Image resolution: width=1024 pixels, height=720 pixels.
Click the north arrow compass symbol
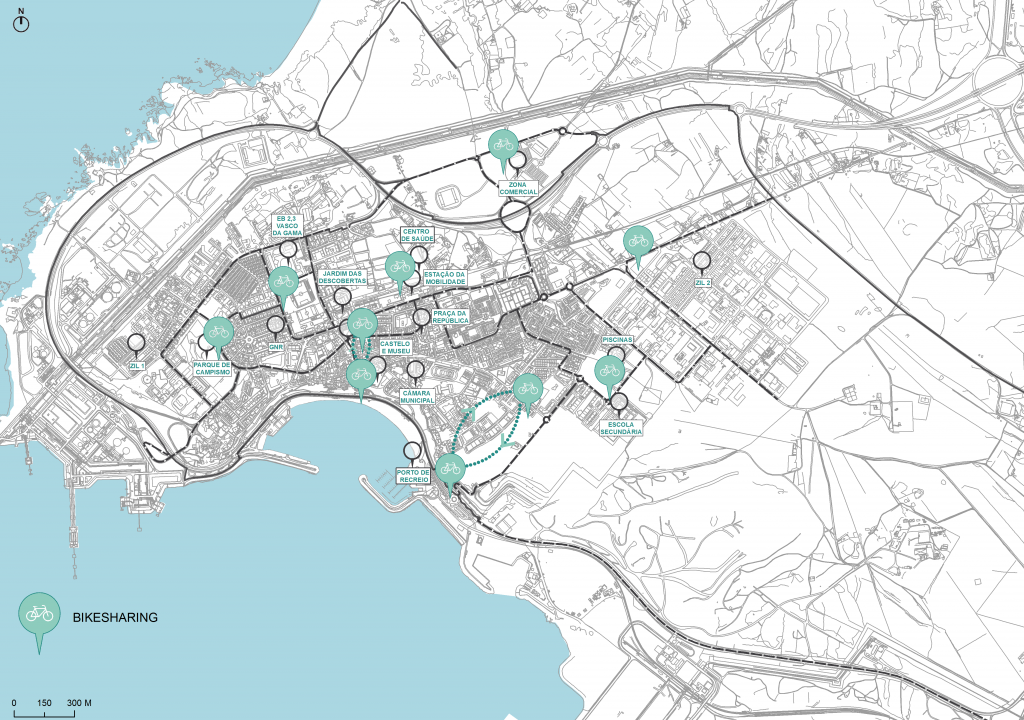22,21
